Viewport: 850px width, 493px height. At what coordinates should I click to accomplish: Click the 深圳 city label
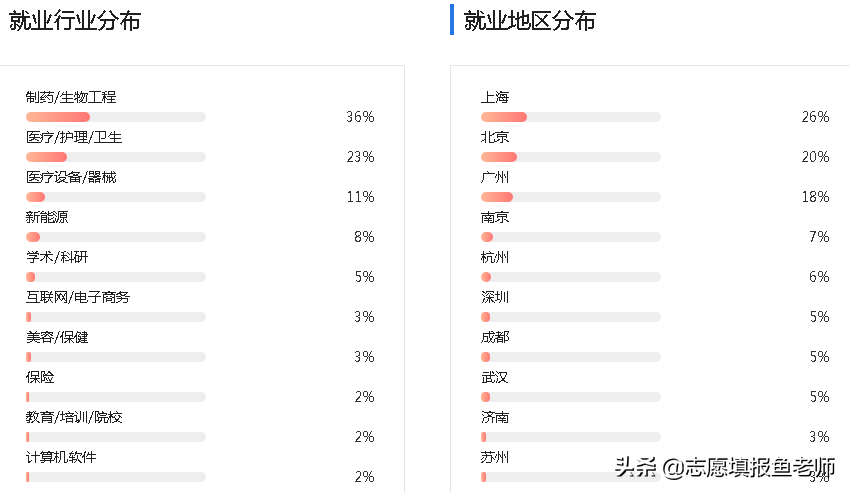tap(495, 297)
